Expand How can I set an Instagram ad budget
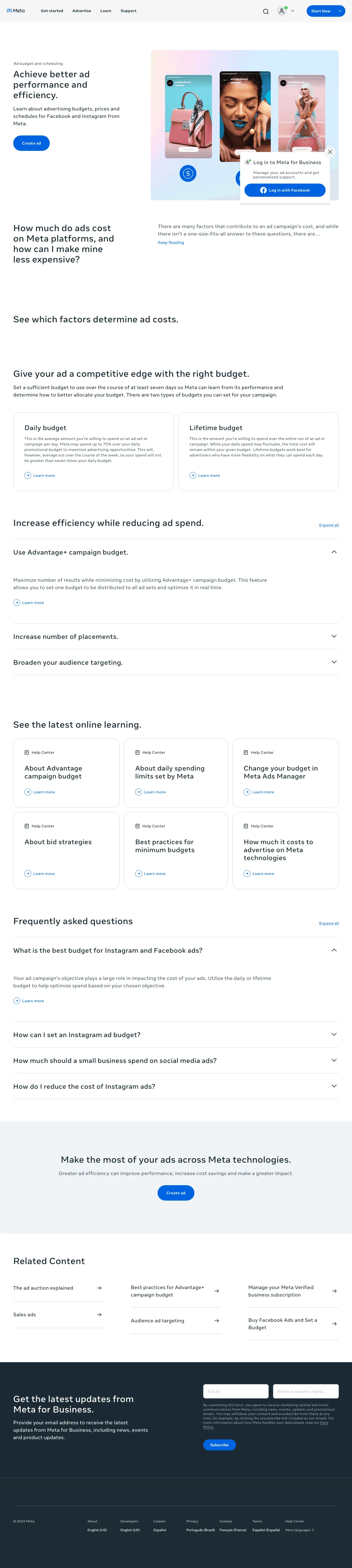The width and height of the screenshot is (352, 1568). [334, 1034]
